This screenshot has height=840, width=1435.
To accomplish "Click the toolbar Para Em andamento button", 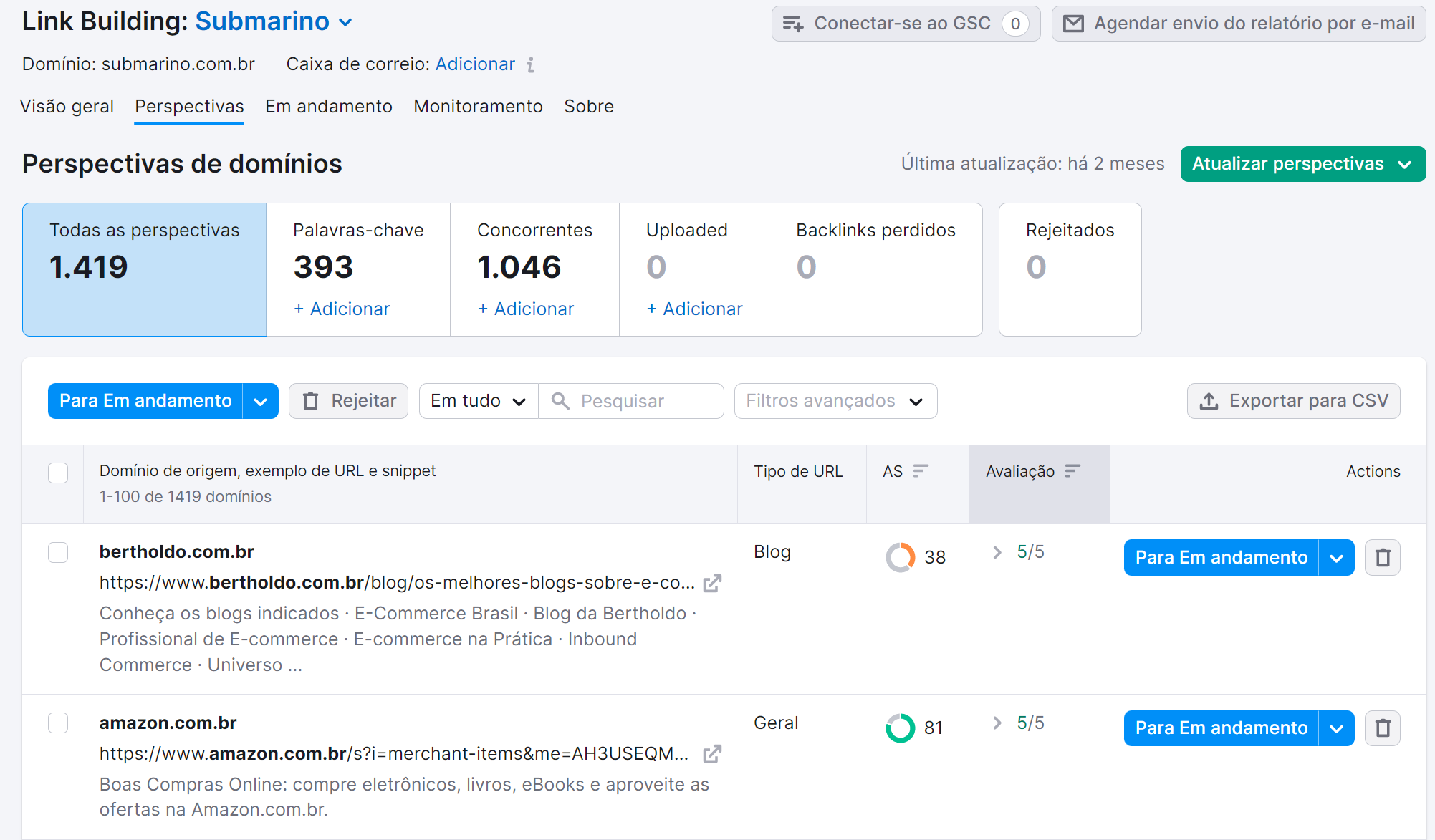I will point(145,401).
